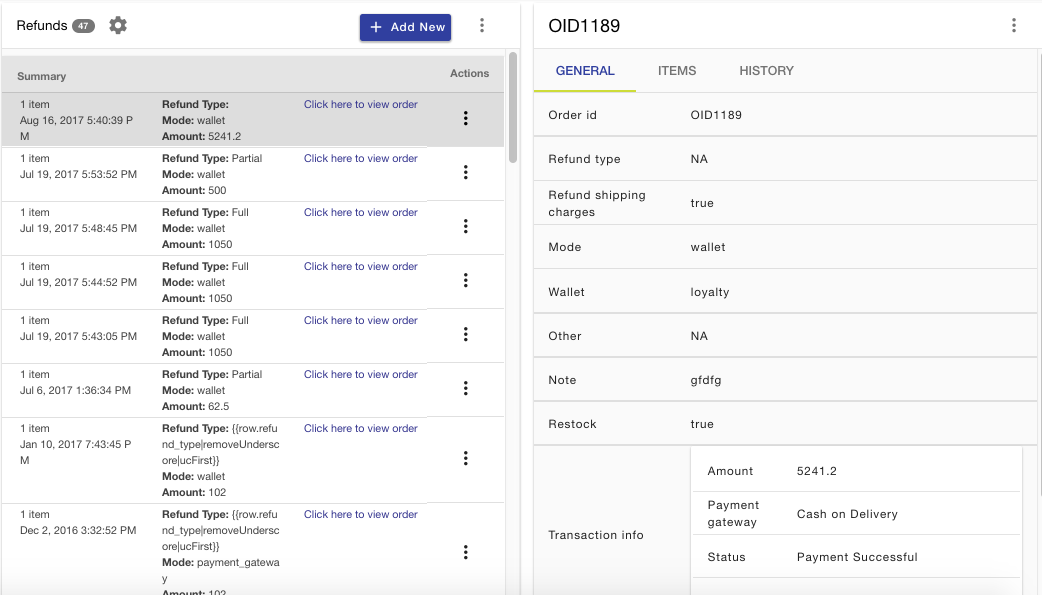Viewport: 1042px width, 595px height.
Task: Open actions menu for Dec 2, 2016 refund
Action: pyautogui.click(x=466, y=552)
